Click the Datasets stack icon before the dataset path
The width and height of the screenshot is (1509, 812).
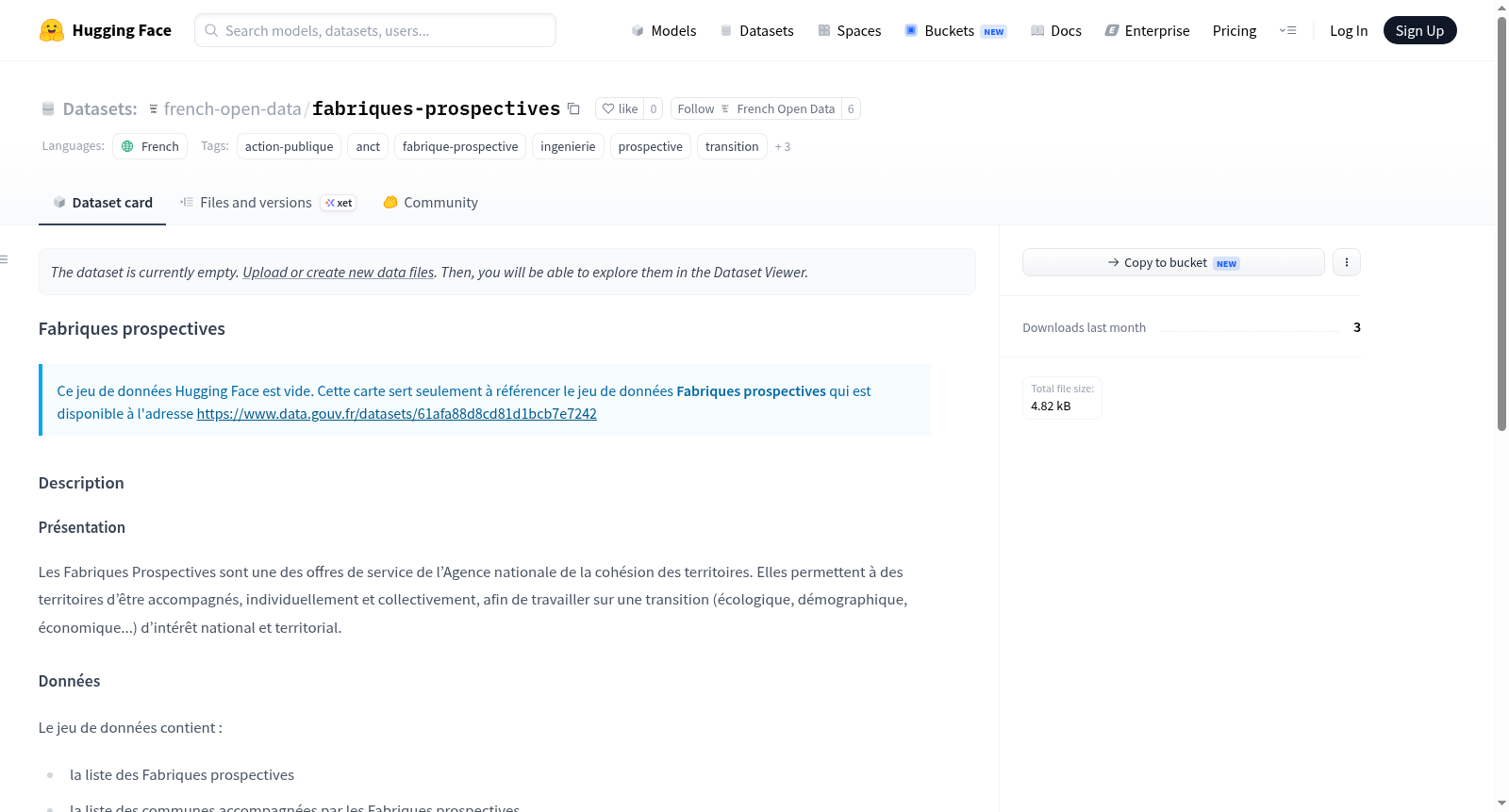[48, 109]
